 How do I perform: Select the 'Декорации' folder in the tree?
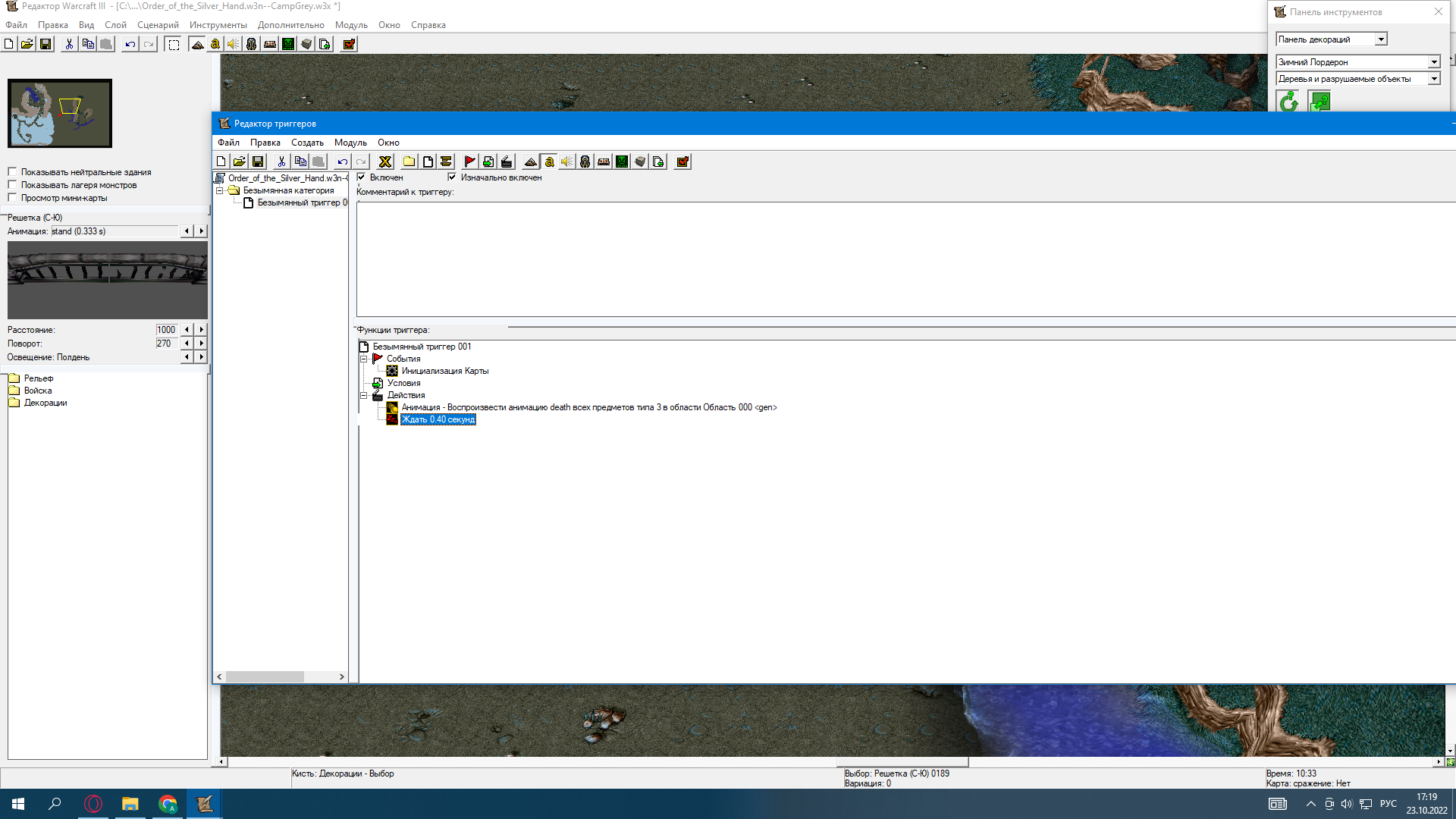[45, 403]
